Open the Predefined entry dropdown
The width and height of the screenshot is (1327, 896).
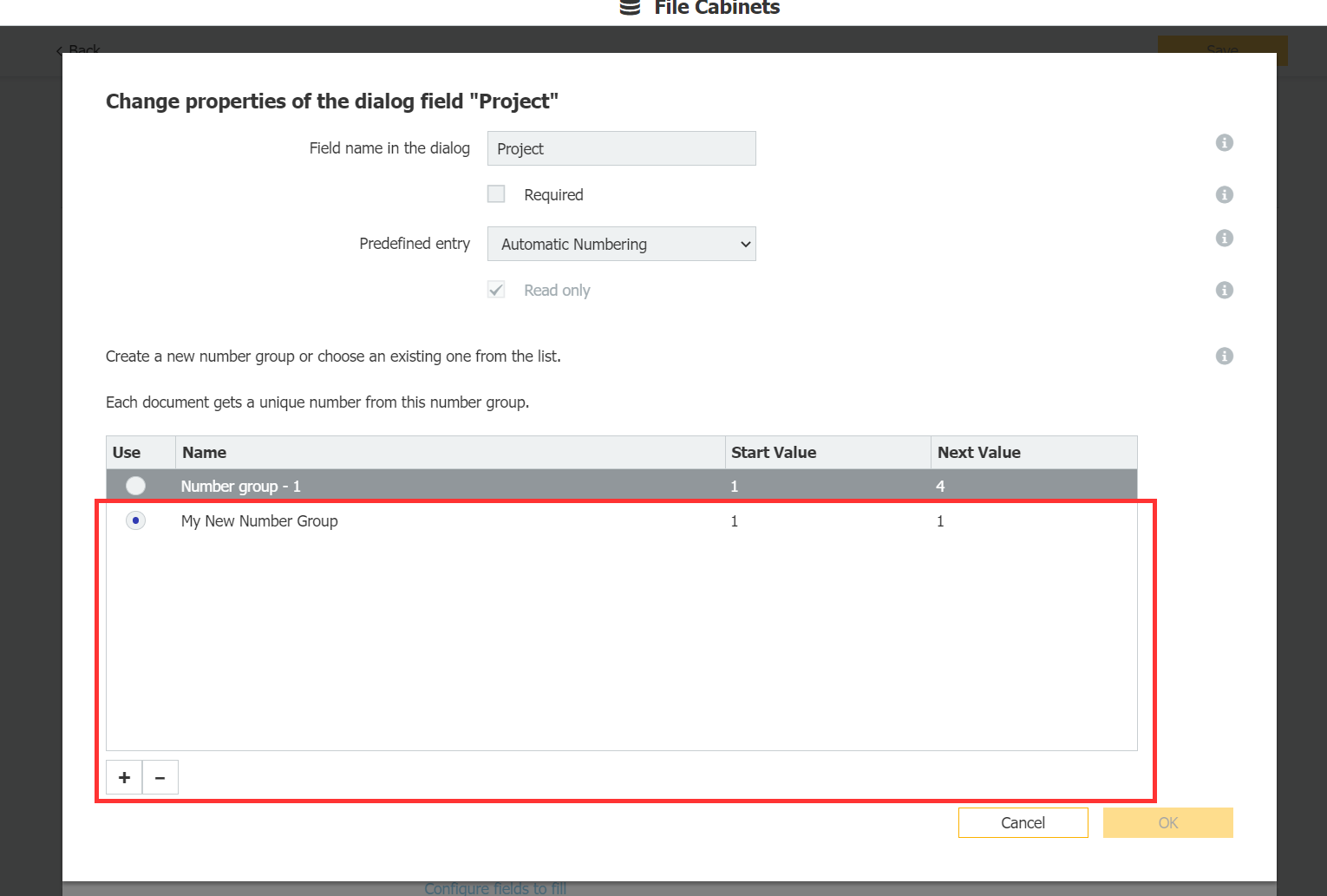coord(621,245)
